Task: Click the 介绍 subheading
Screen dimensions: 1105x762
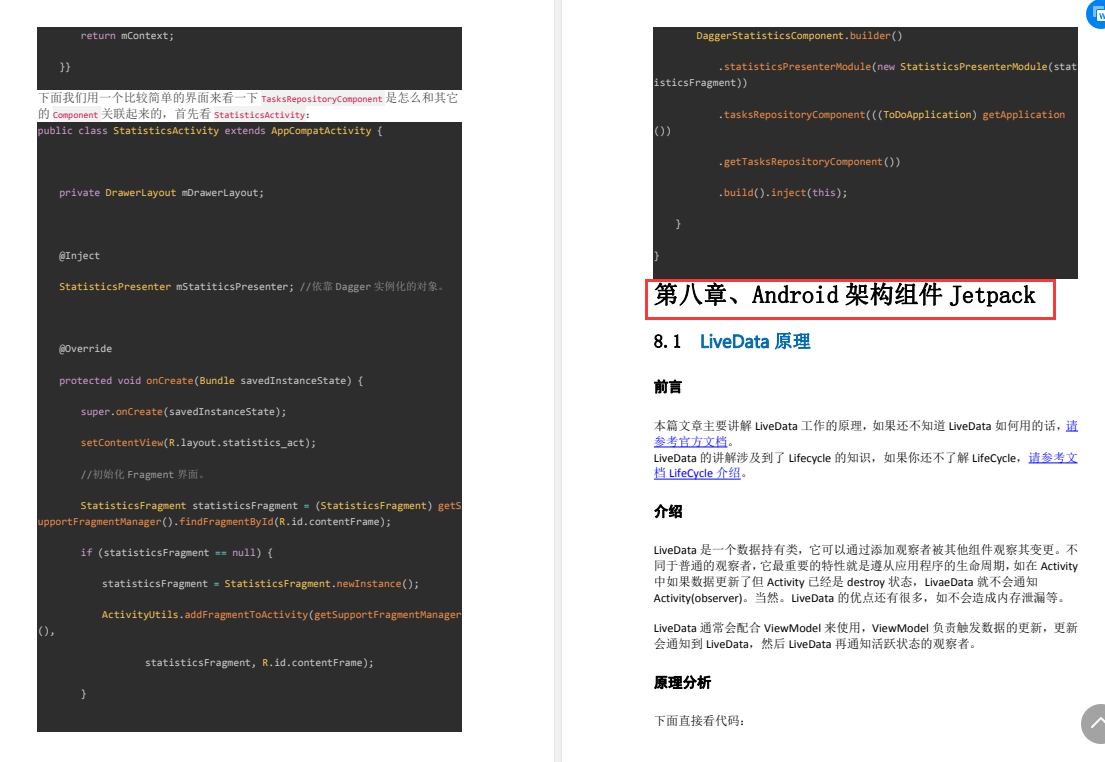Action: [x=667, y=512]
